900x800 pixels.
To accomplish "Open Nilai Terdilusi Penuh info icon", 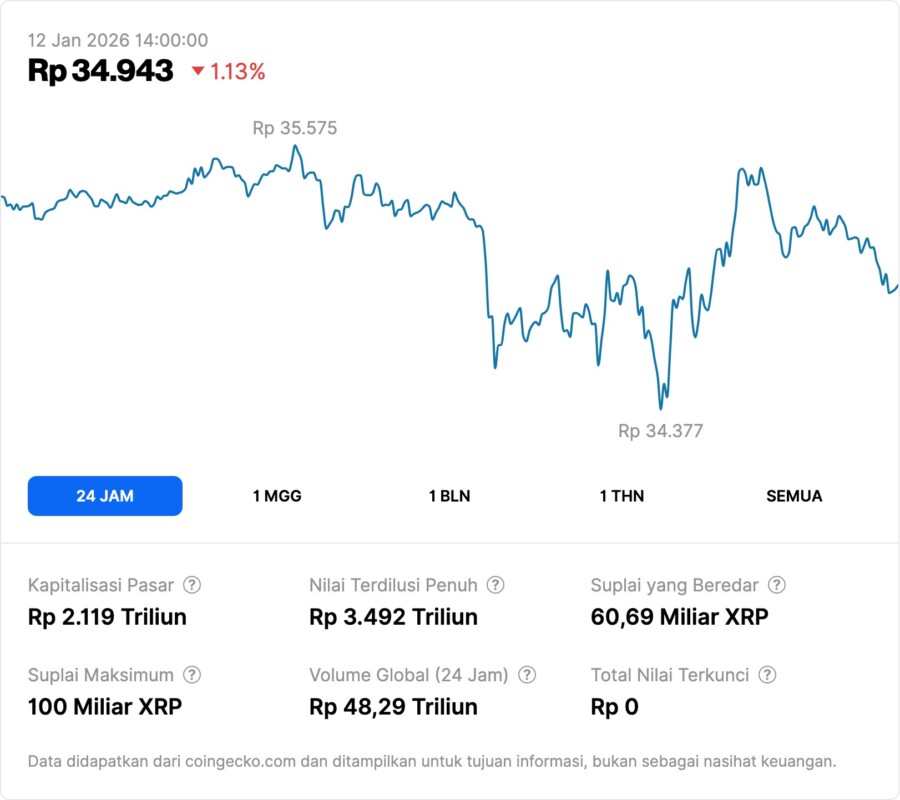I will pyautogui.click(x=495, y=585).
